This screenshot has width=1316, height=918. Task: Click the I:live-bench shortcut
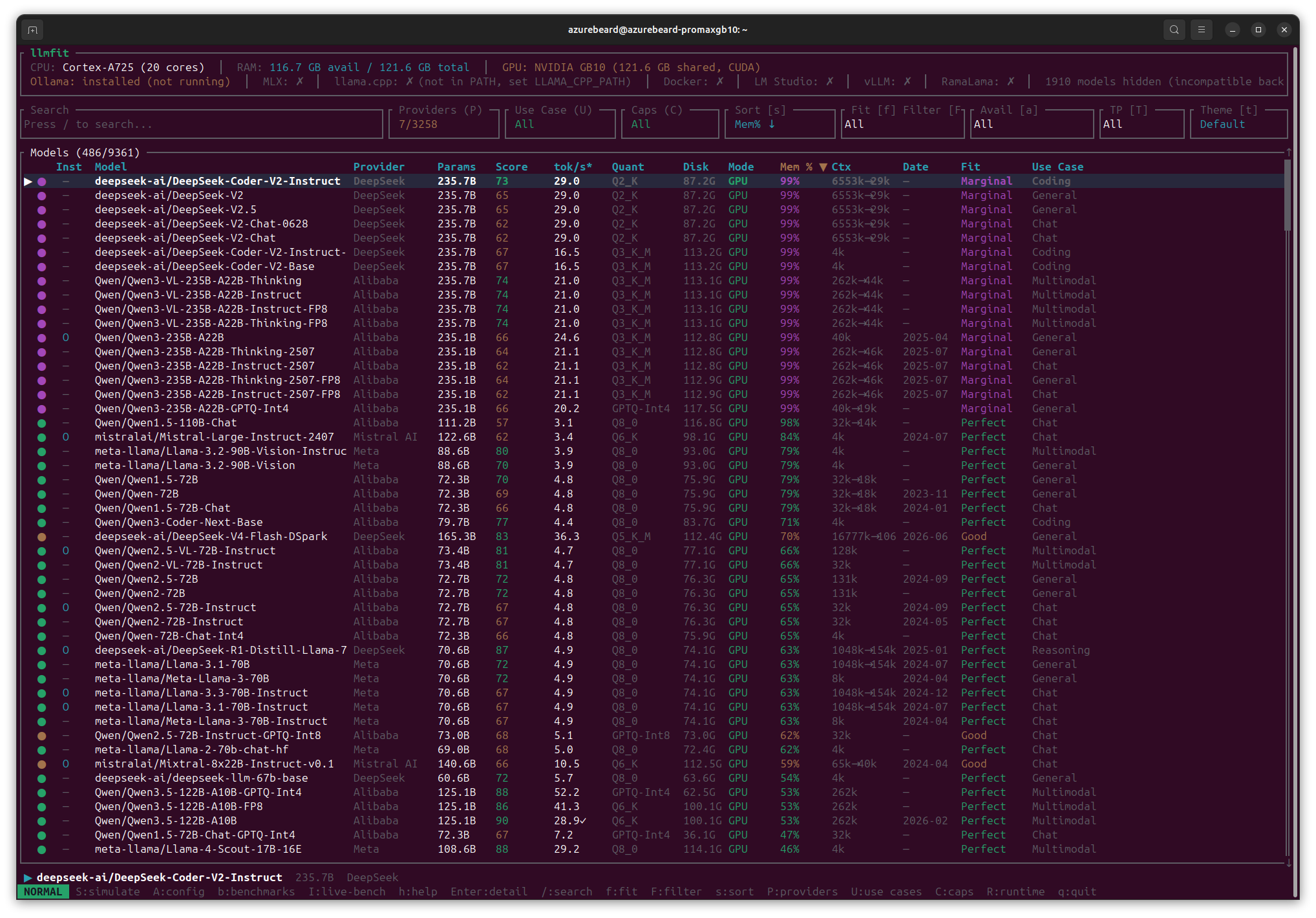coord(346,892)
